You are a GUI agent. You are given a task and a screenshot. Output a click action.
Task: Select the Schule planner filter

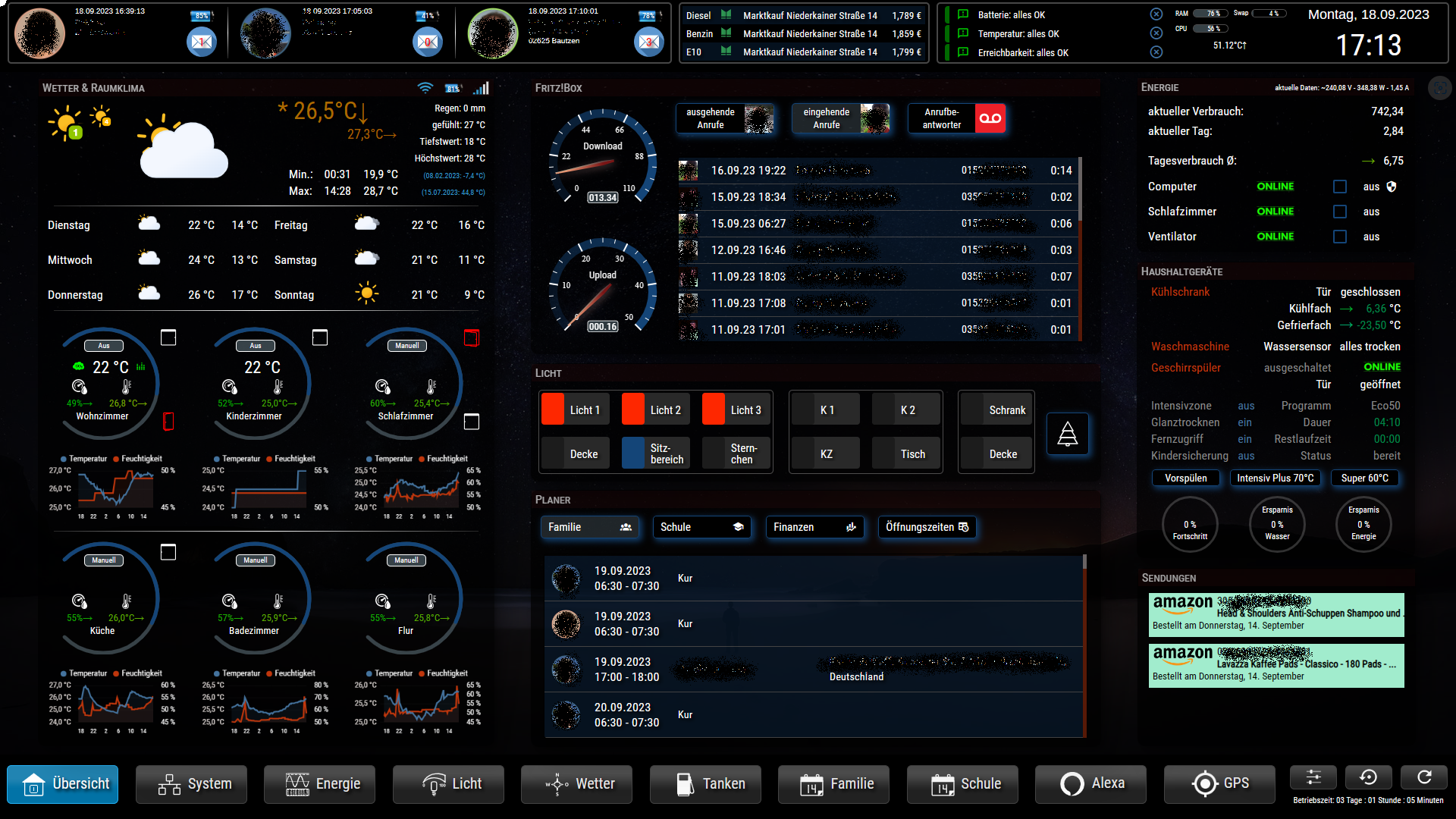(702, 527)
